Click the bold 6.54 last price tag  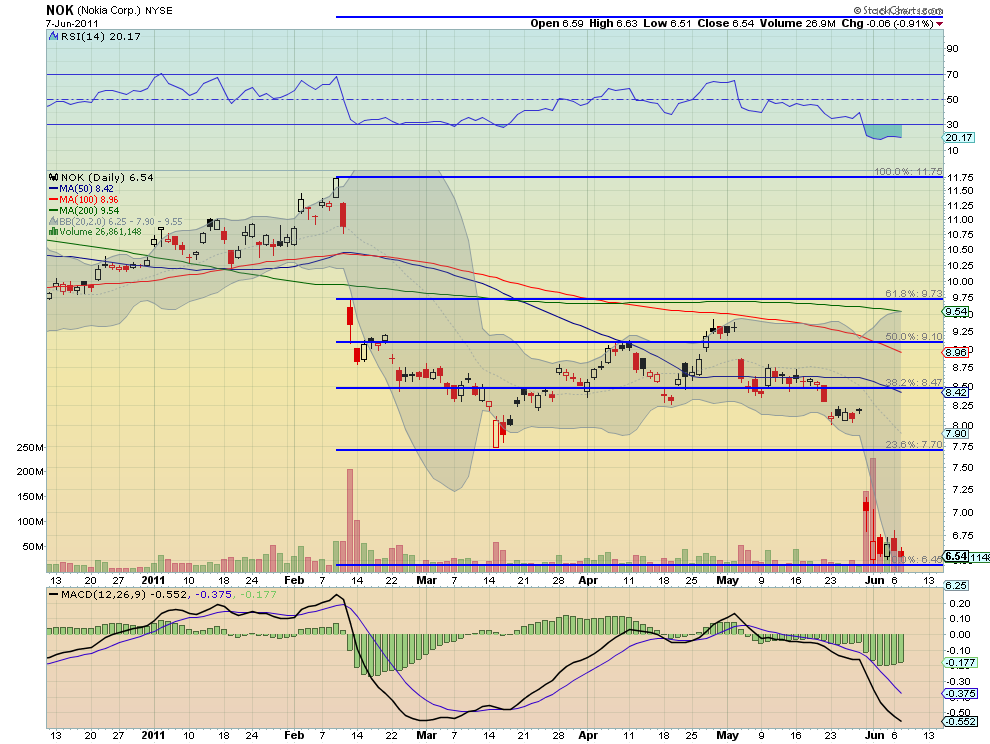tap(956, 556)
